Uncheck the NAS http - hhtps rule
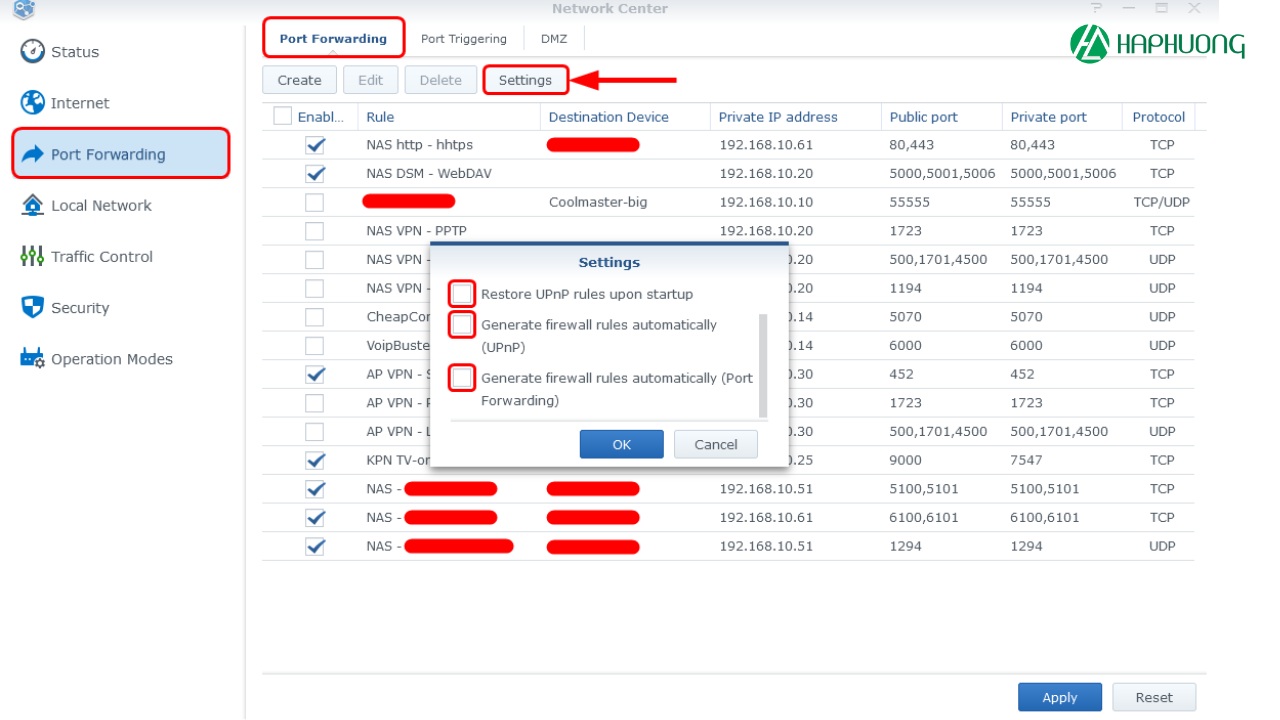Image resolution: width=1280 pixels, height=720 pixels. click(315, 145)
